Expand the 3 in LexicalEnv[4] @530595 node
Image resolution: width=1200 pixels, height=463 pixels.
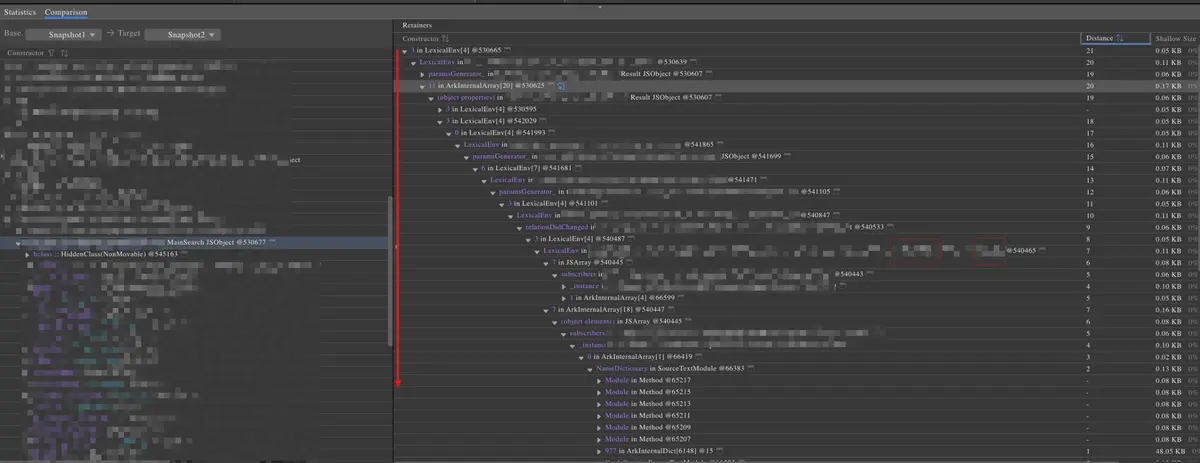point(442,110)
